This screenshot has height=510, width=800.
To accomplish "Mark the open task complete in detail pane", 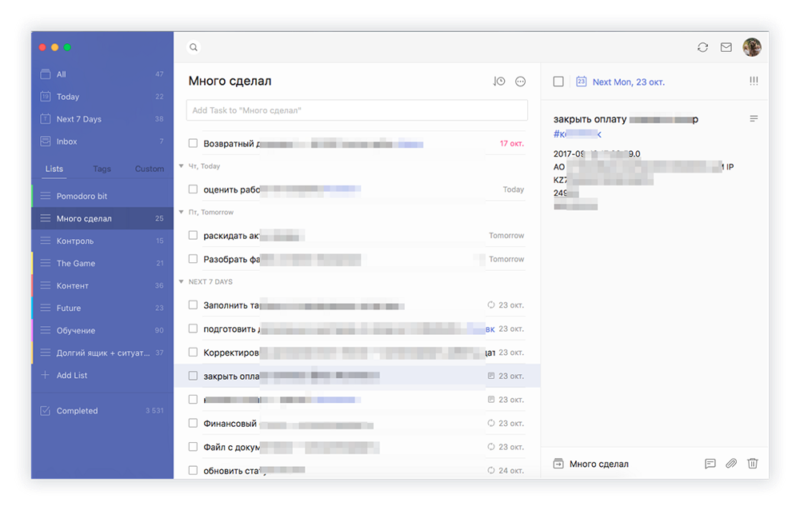I will (x=559, y=82).
